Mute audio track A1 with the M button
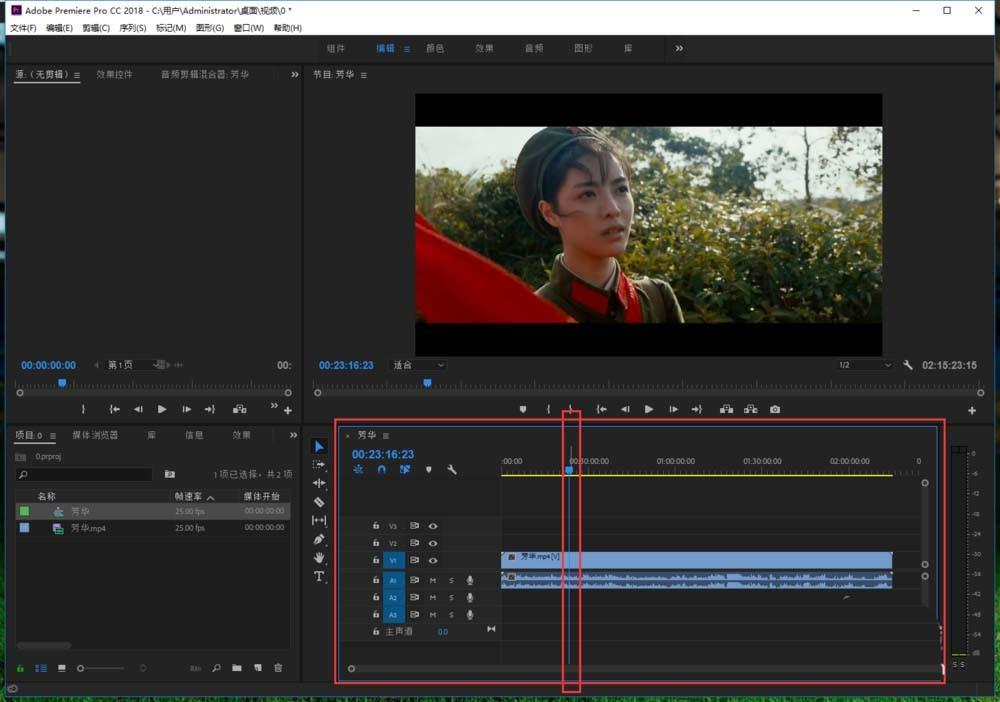 (x=434, y=579)
